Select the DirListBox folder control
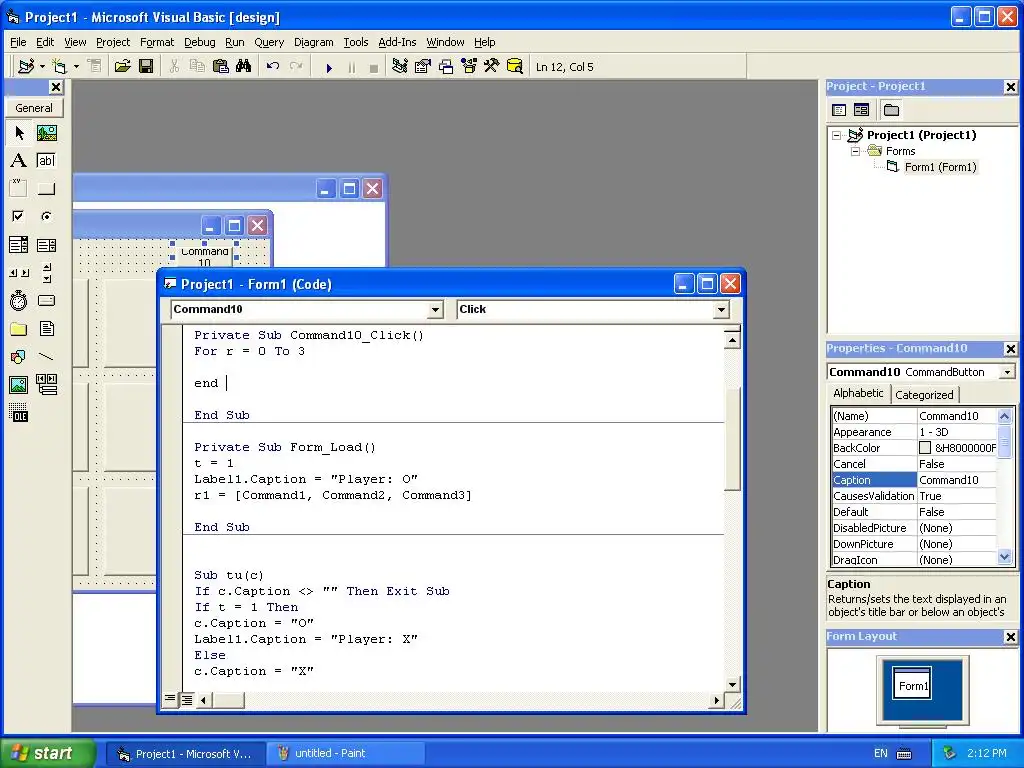The image size is (1024, 768). pos(19,328)
